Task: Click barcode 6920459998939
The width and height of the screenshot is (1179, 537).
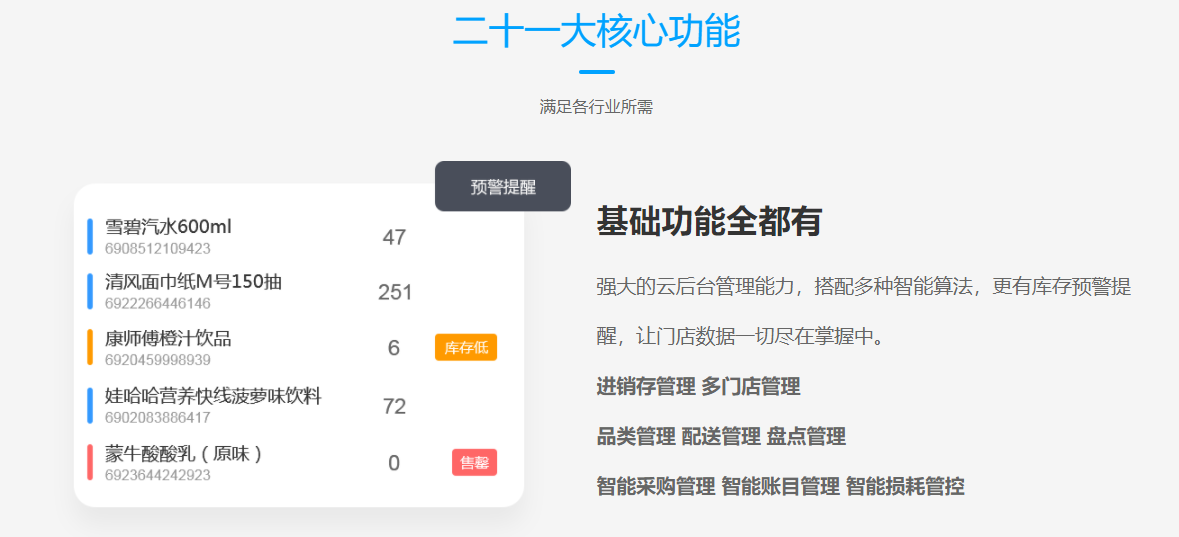Action: click(x=158, y=360)
